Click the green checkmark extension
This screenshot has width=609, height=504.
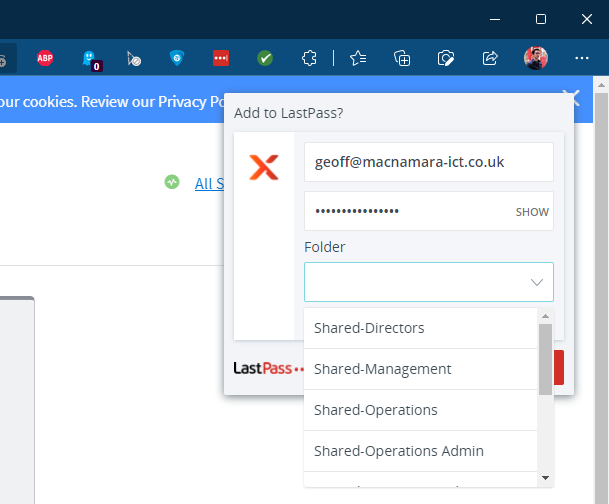(265, 58)
